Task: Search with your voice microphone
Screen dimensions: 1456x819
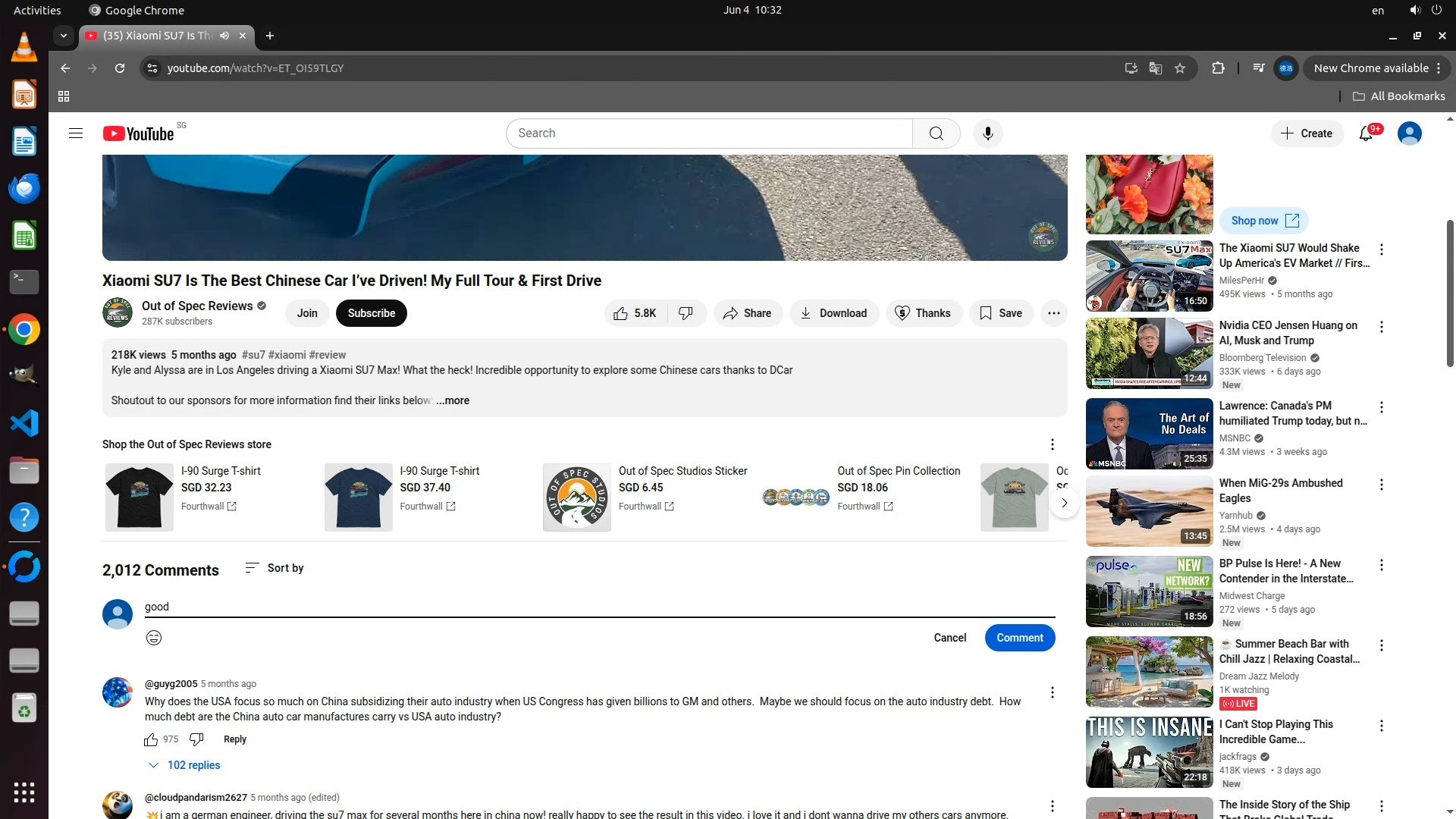Action: [987, 133]
